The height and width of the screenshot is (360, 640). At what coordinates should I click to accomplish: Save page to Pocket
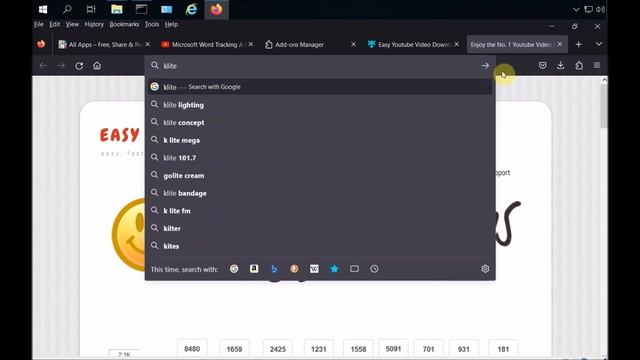coord(542,65)
